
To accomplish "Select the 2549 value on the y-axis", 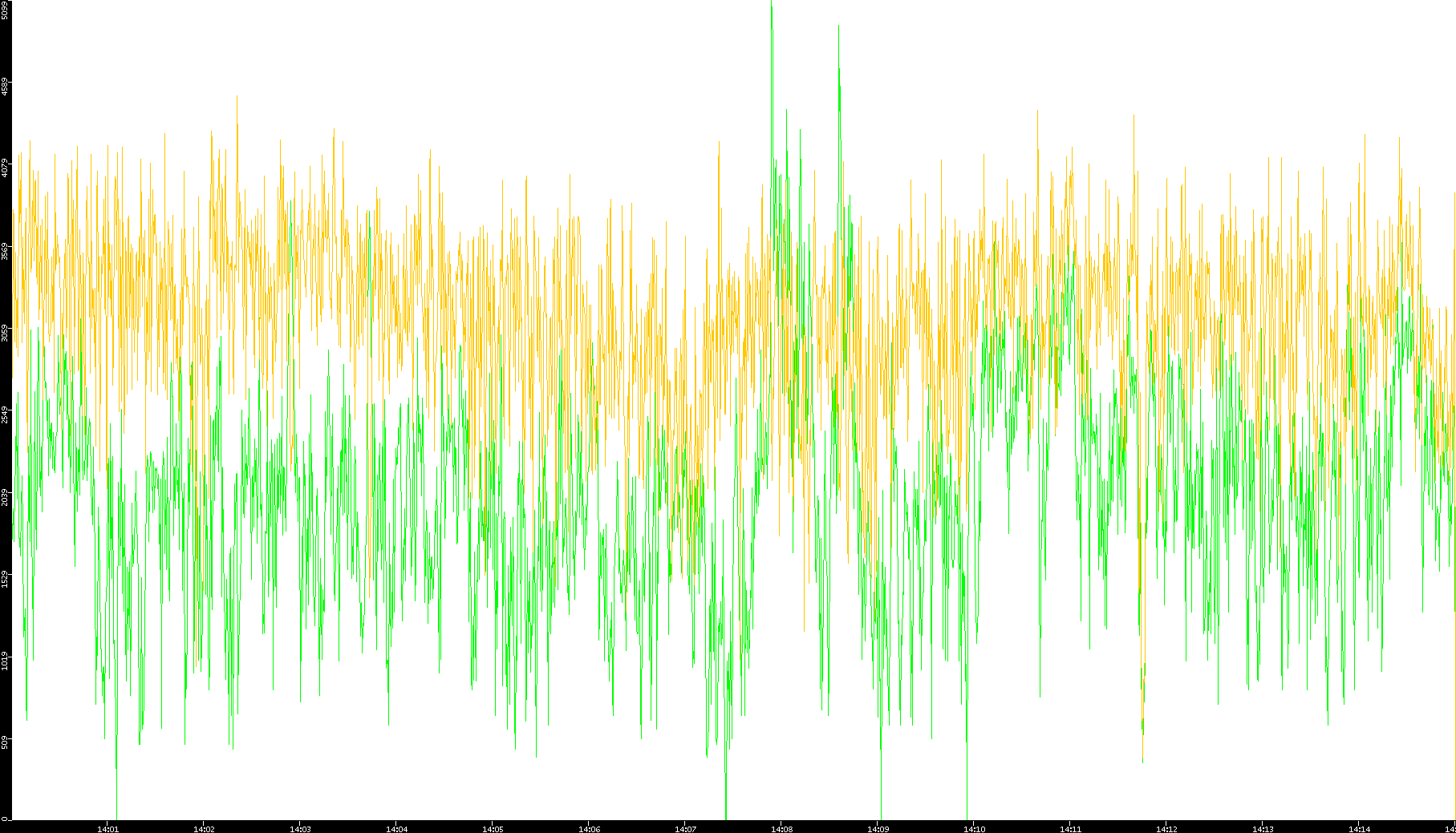I will 6,414.
